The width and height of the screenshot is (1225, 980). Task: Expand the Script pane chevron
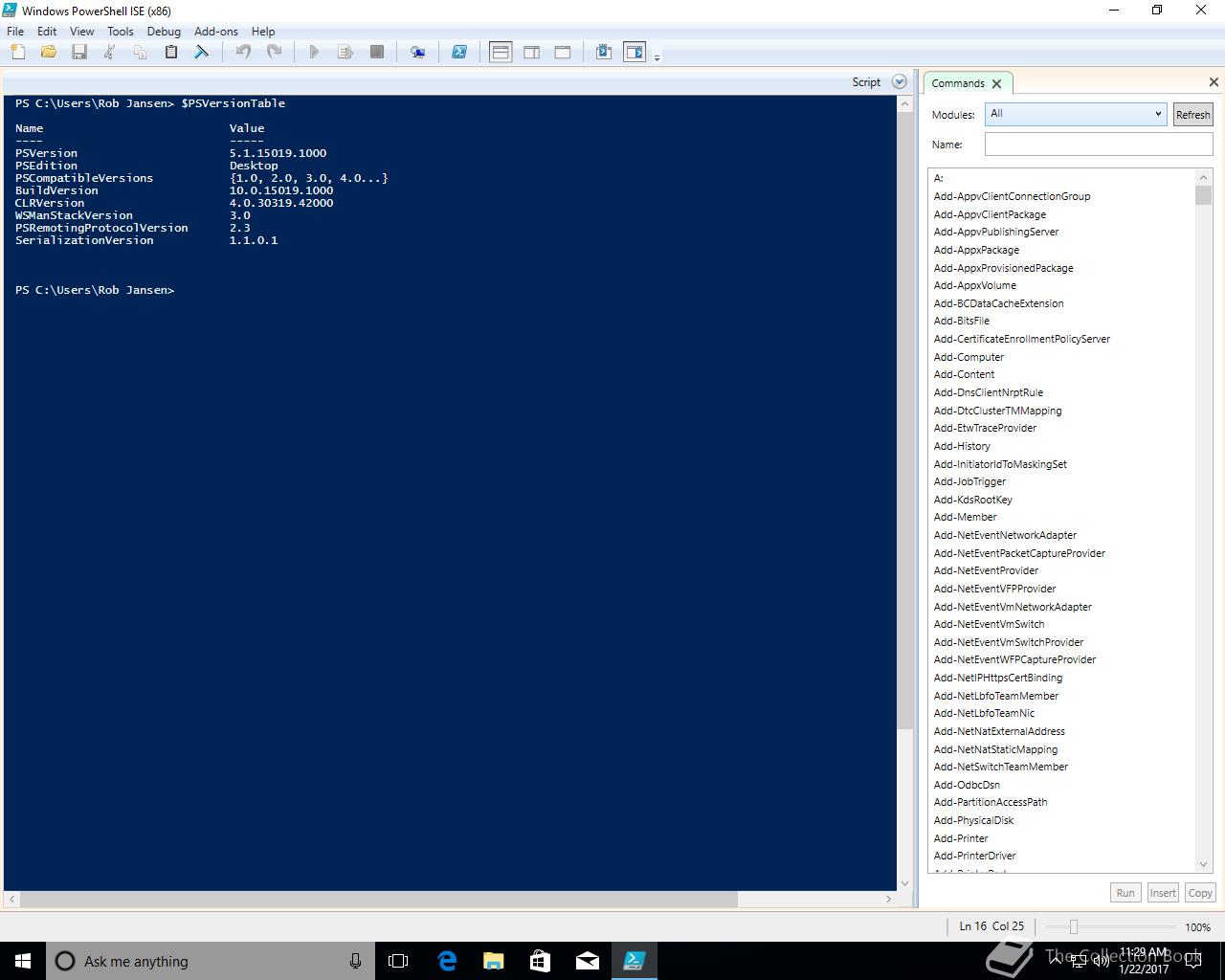tap(899, 82)
